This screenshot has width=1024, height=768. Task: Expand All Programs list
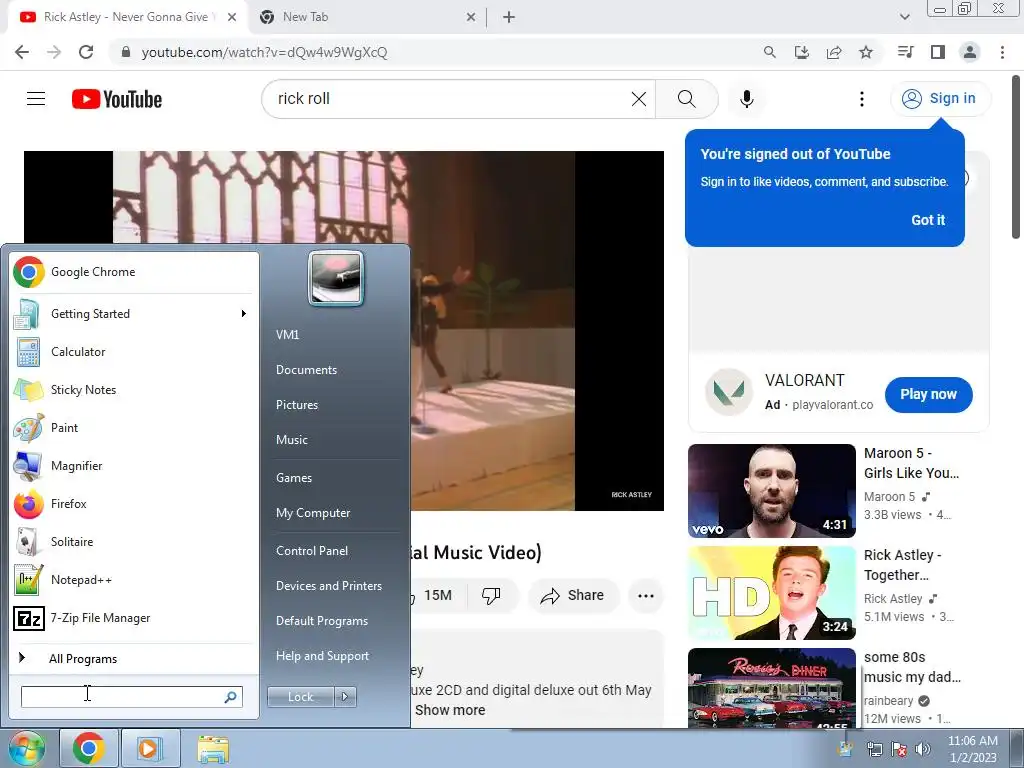[134, 658]
